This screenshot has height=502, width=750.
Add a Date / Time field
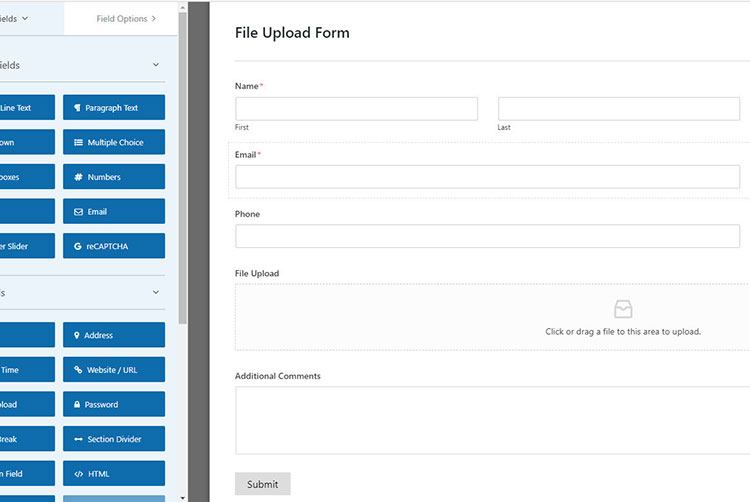(27, 370)
